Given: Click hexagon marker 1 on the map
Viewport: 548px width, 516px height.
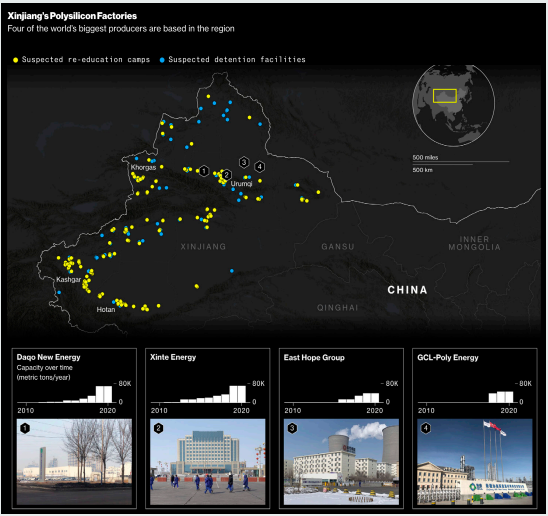Looking at the screenshot, I should point(204,171).
